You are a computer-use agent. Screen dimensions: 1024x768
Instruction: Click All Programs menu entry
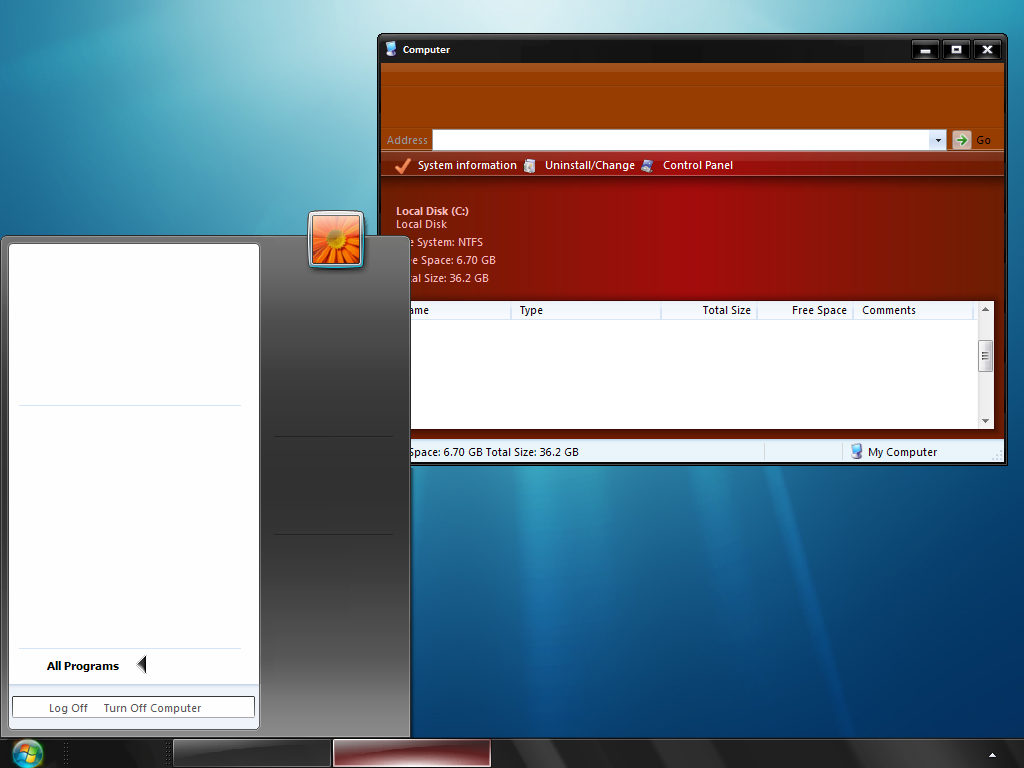coord(83,665)
